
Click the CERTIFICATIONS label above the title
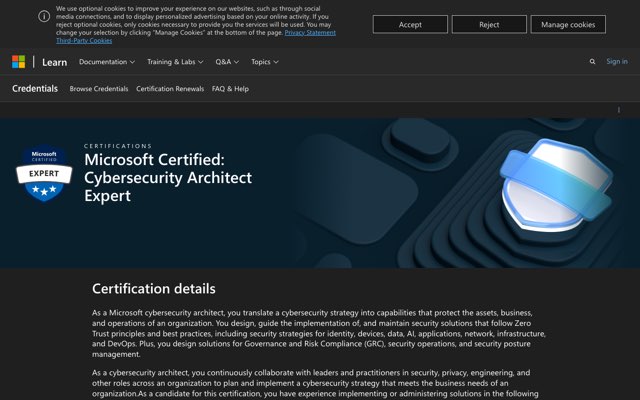pos(118,146)
